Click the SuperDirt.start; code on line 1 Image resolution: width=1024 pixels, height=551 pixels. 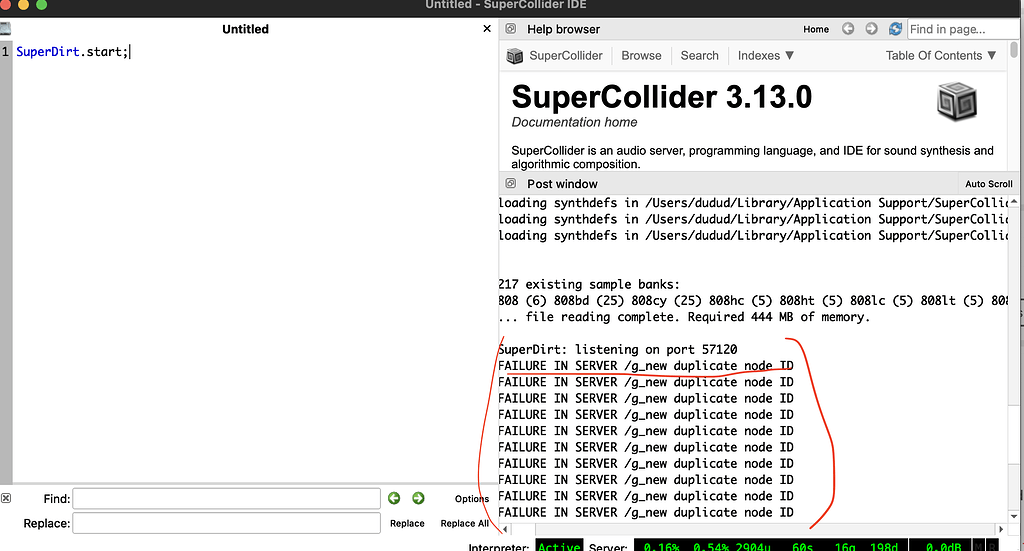coord(73,52)
